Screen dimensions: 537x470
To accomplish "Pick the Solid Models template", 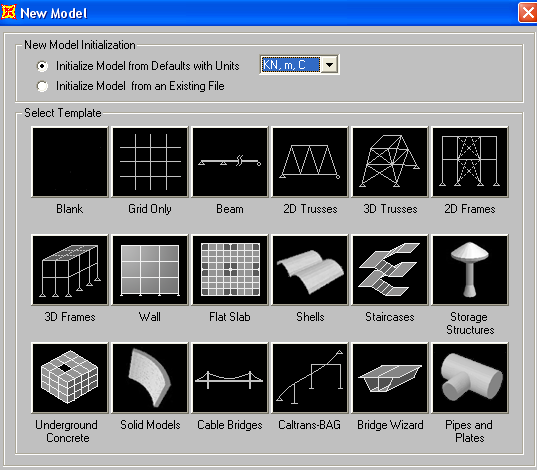I will click(150, 378).
